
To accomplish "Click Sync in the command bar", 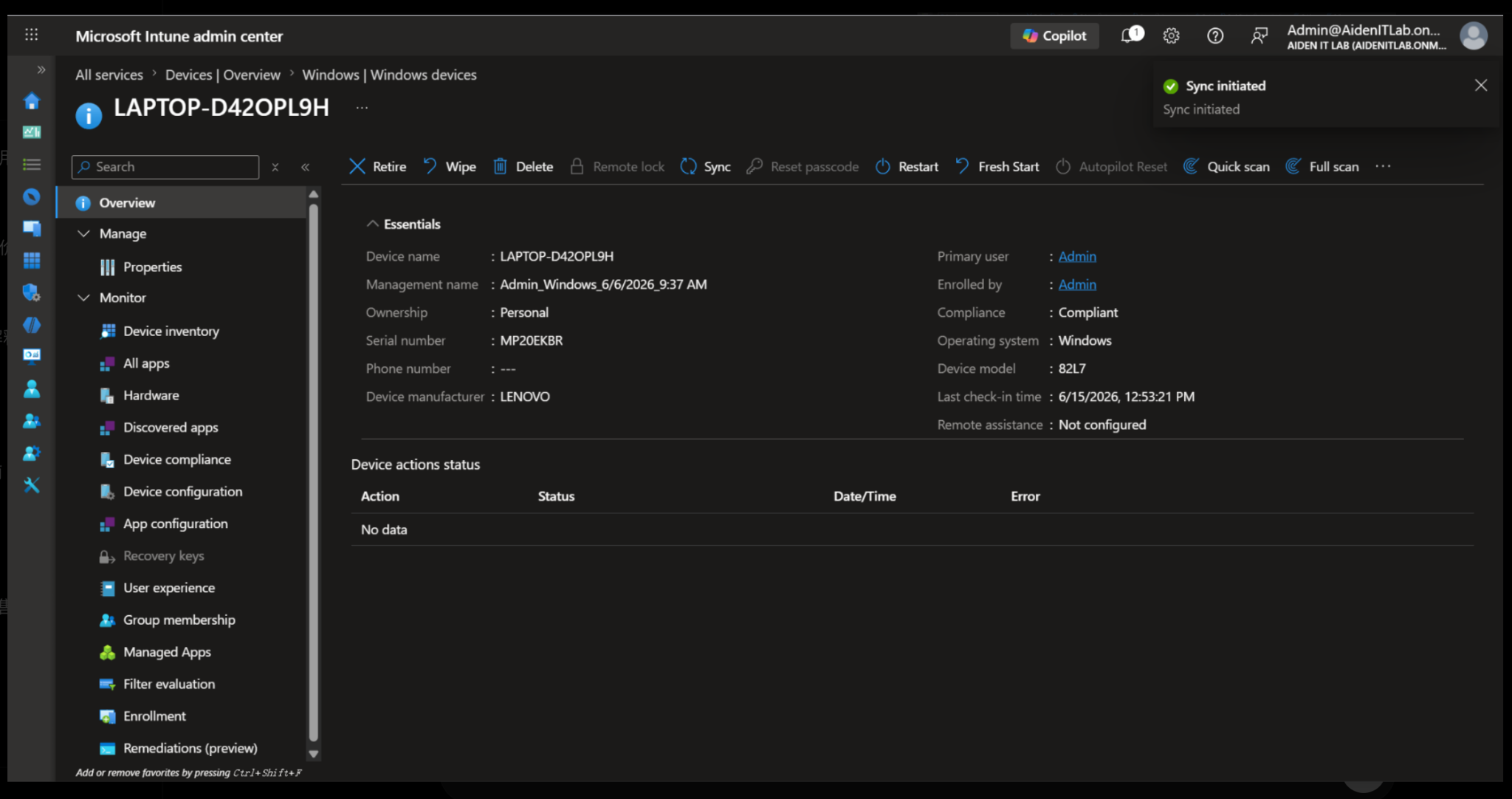I will (706, 167).
